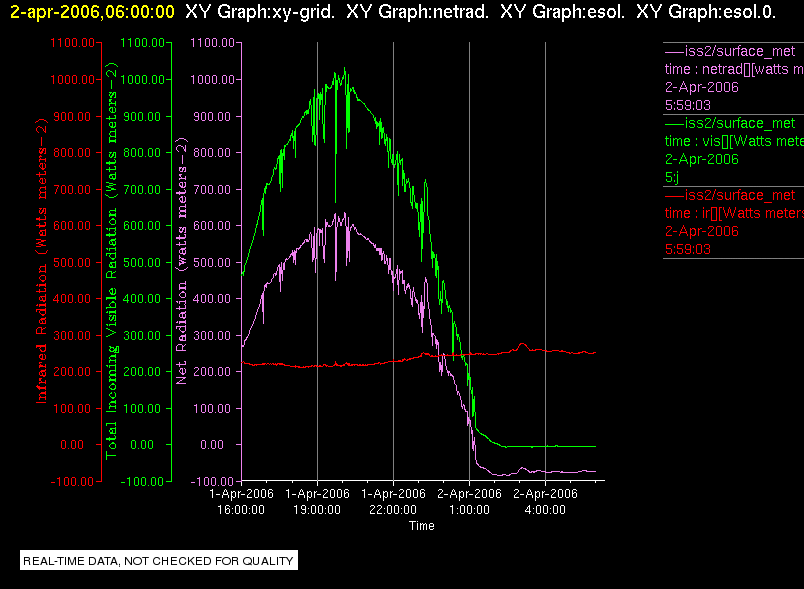
Task: Click the green 'Total Incoming Visible Radiation' axis title
Action: pyautogui.click(x=111, y=260)
